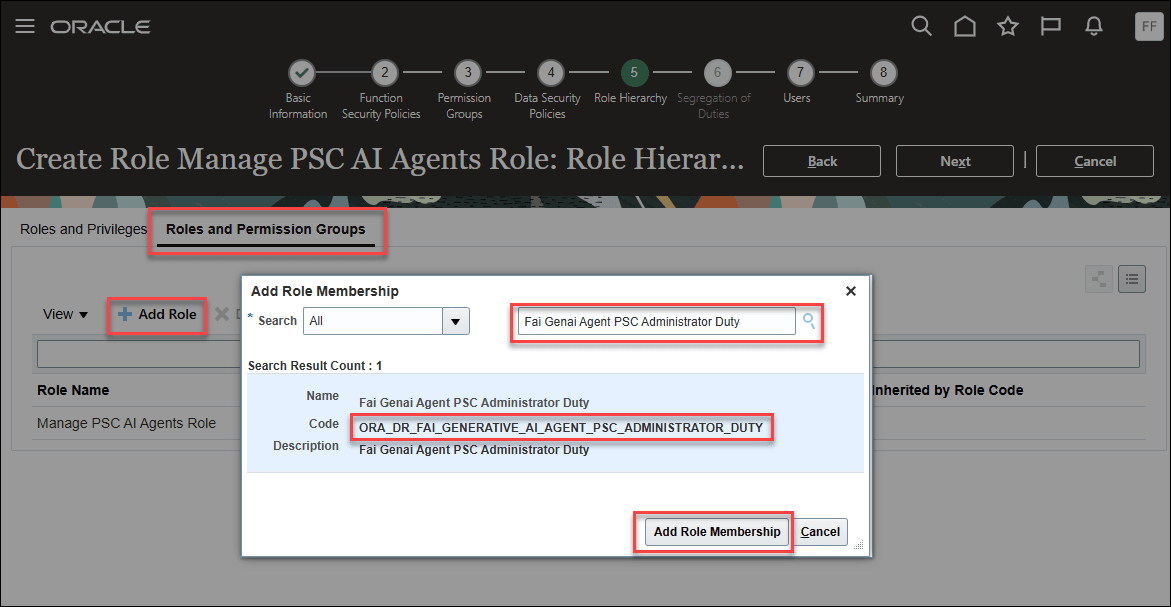This screenshot has width=1171, height=607.
Task: Expand the Search scope dropdown showing All
Action: 455,320
